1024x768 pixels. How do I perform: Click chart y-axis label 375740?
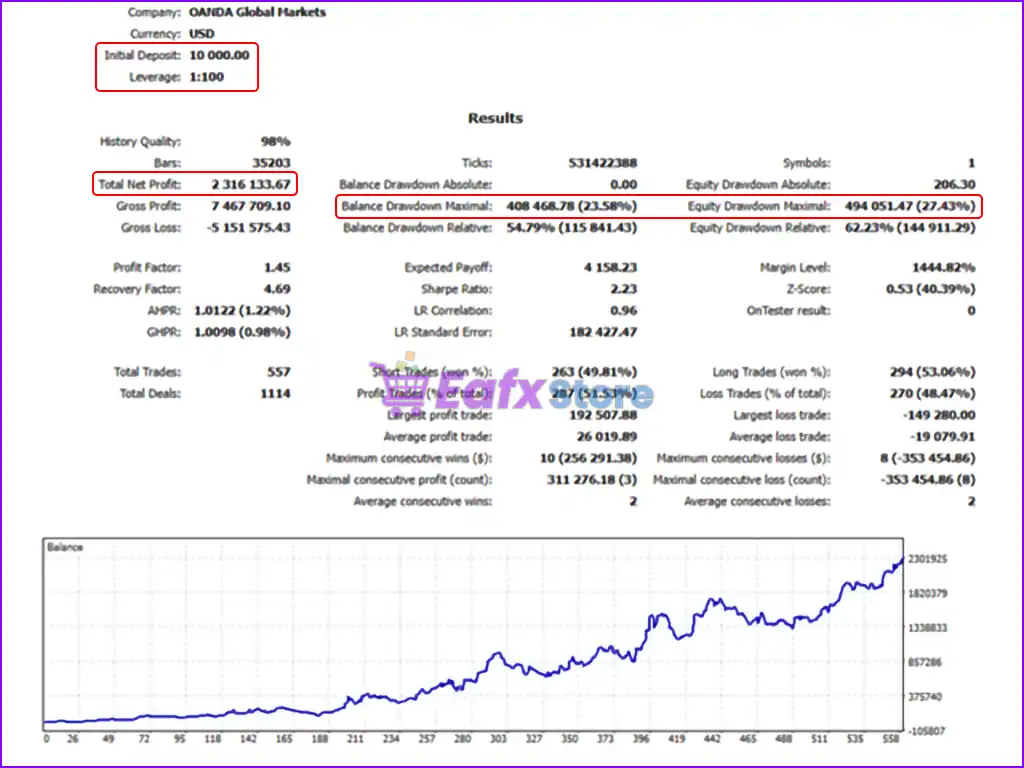click(925, 697)
